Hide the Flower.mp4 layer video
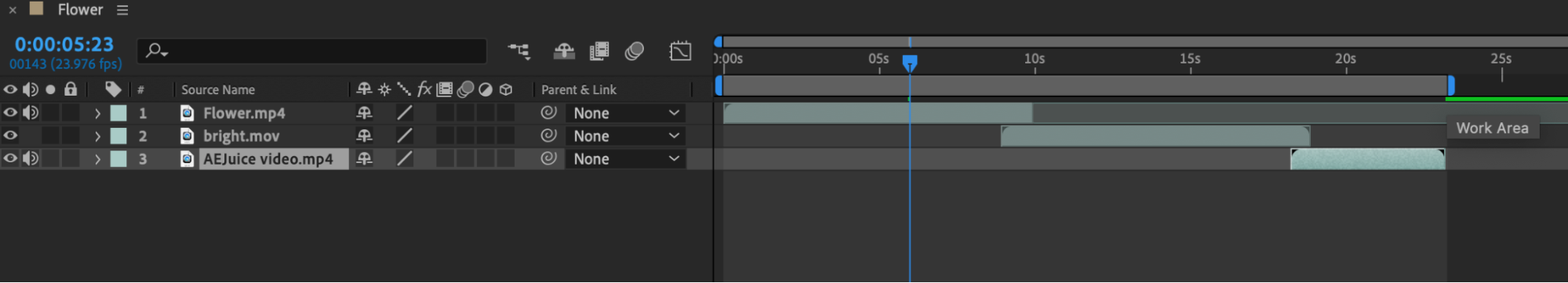This screenshot has width=1568, height=283. pos(10,113)
